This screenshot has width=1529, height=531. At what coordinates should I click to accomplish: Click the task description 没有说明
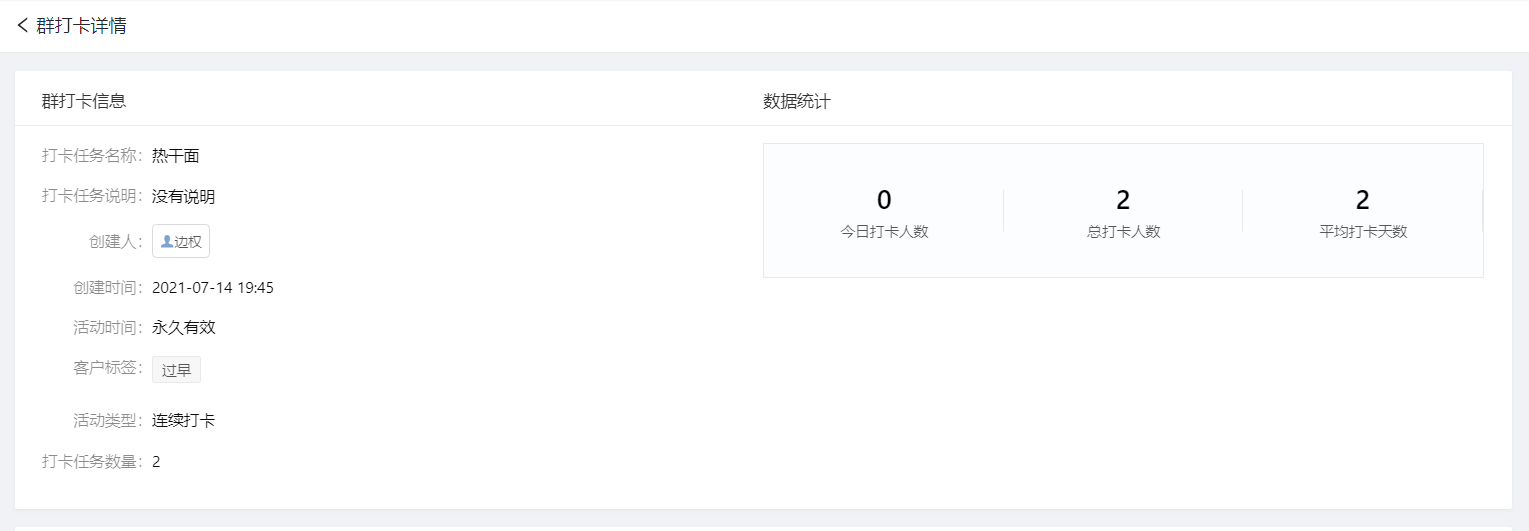tap(184, 196)
